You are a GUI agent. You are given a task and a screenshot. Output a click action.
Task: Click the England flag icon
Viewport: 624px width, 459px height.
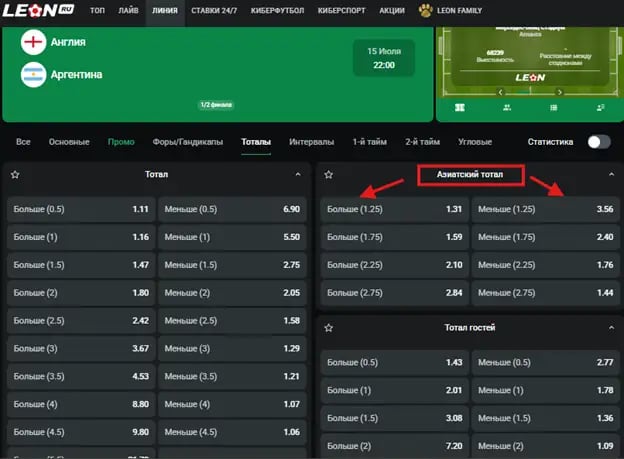pos(33,42)
